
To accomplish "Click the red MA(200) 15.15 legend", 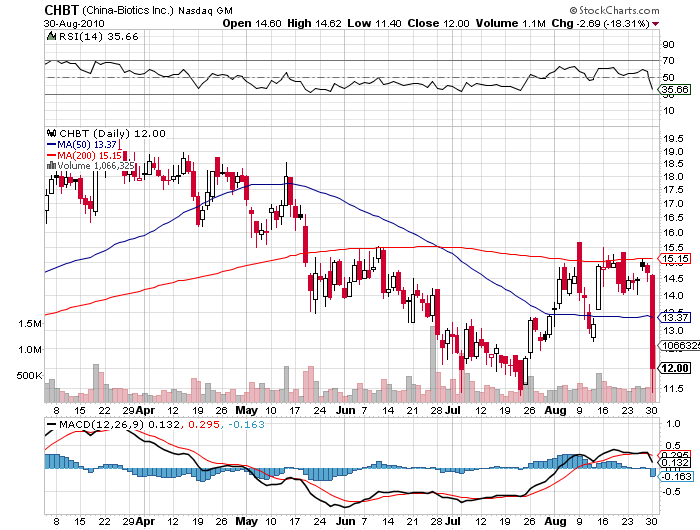I will point(84,155).
